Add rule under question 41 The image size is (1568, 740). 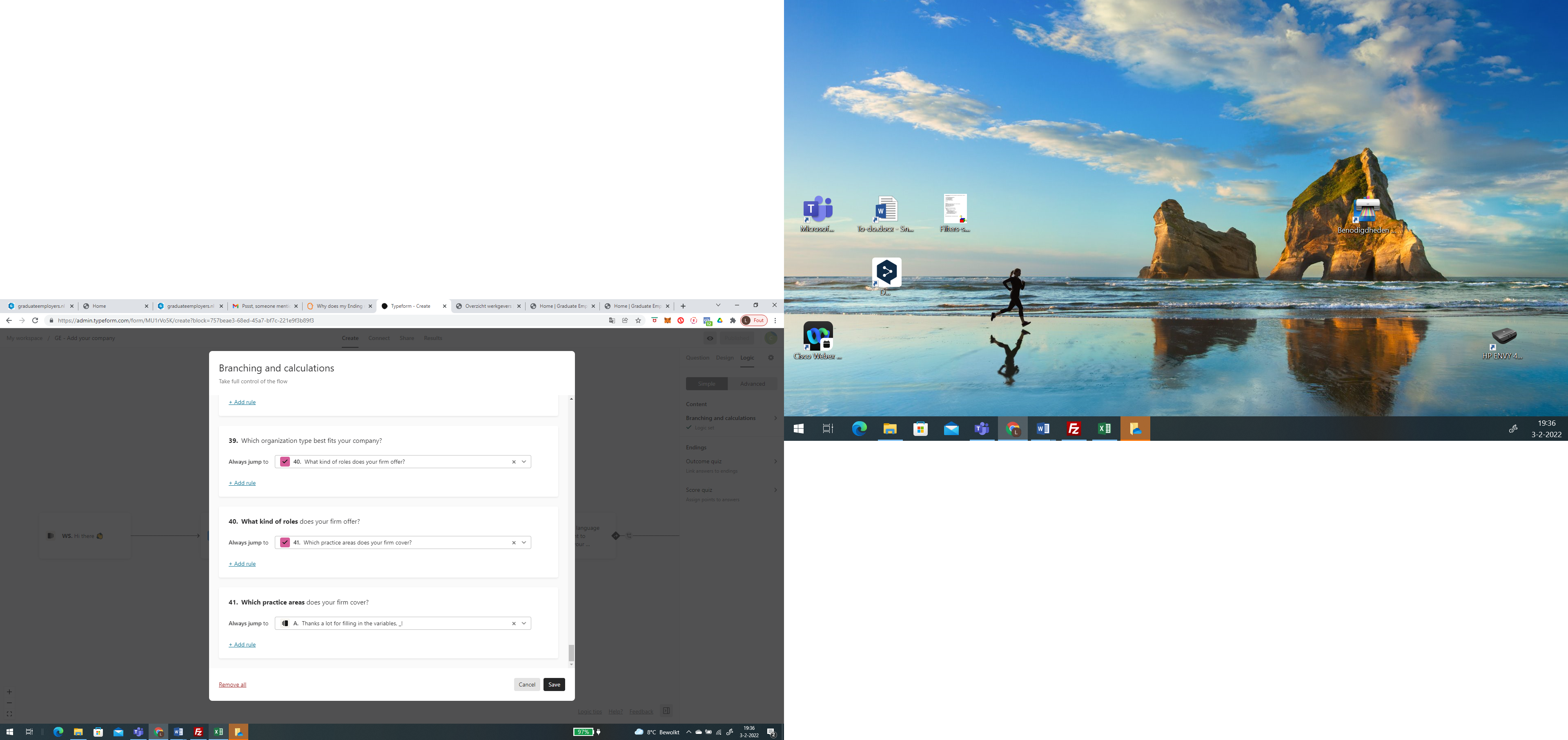[242, 645]
